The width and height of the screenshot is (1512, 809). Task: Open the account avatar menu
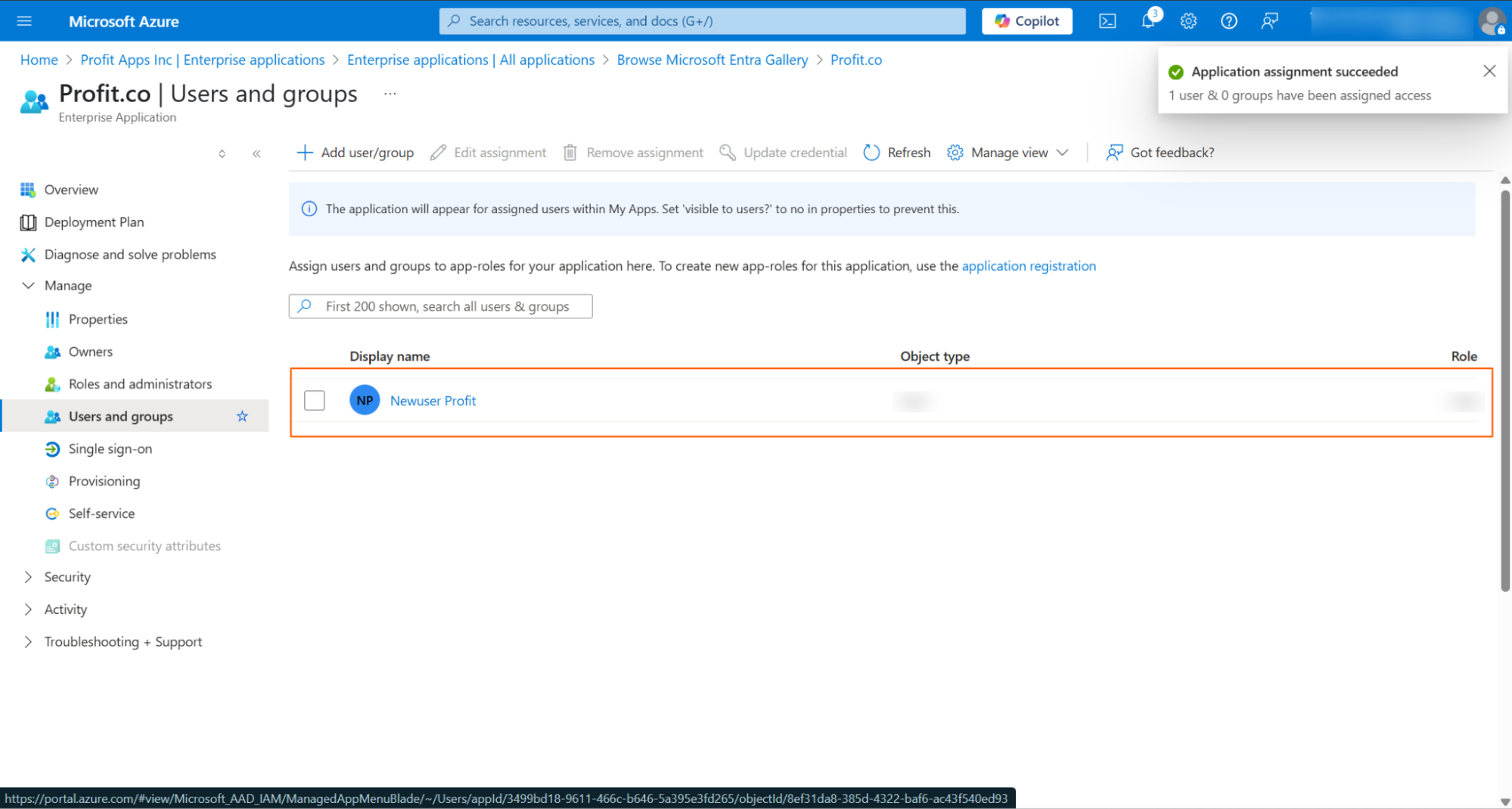point(1492,21)
